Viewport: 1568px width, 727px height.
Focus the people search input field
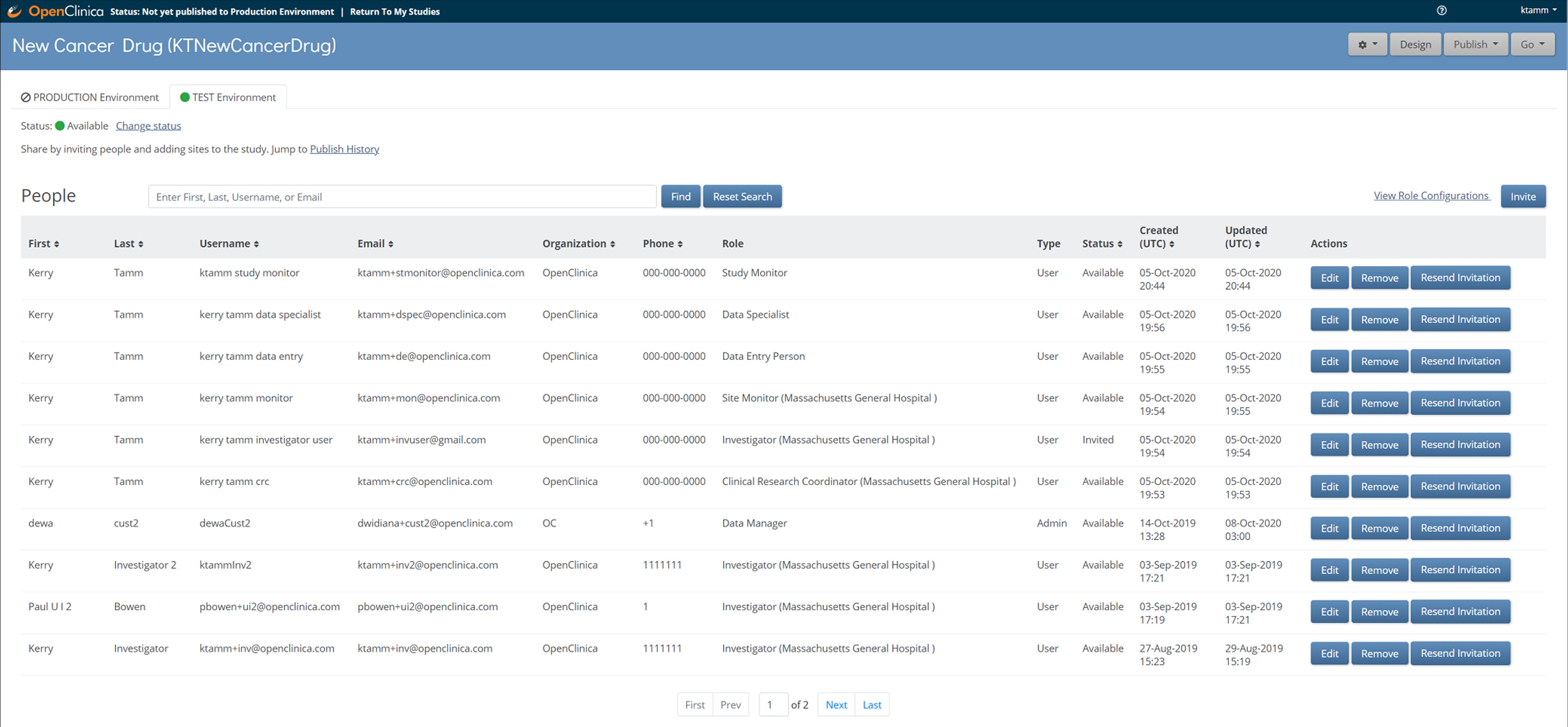[x=402, y=196]
